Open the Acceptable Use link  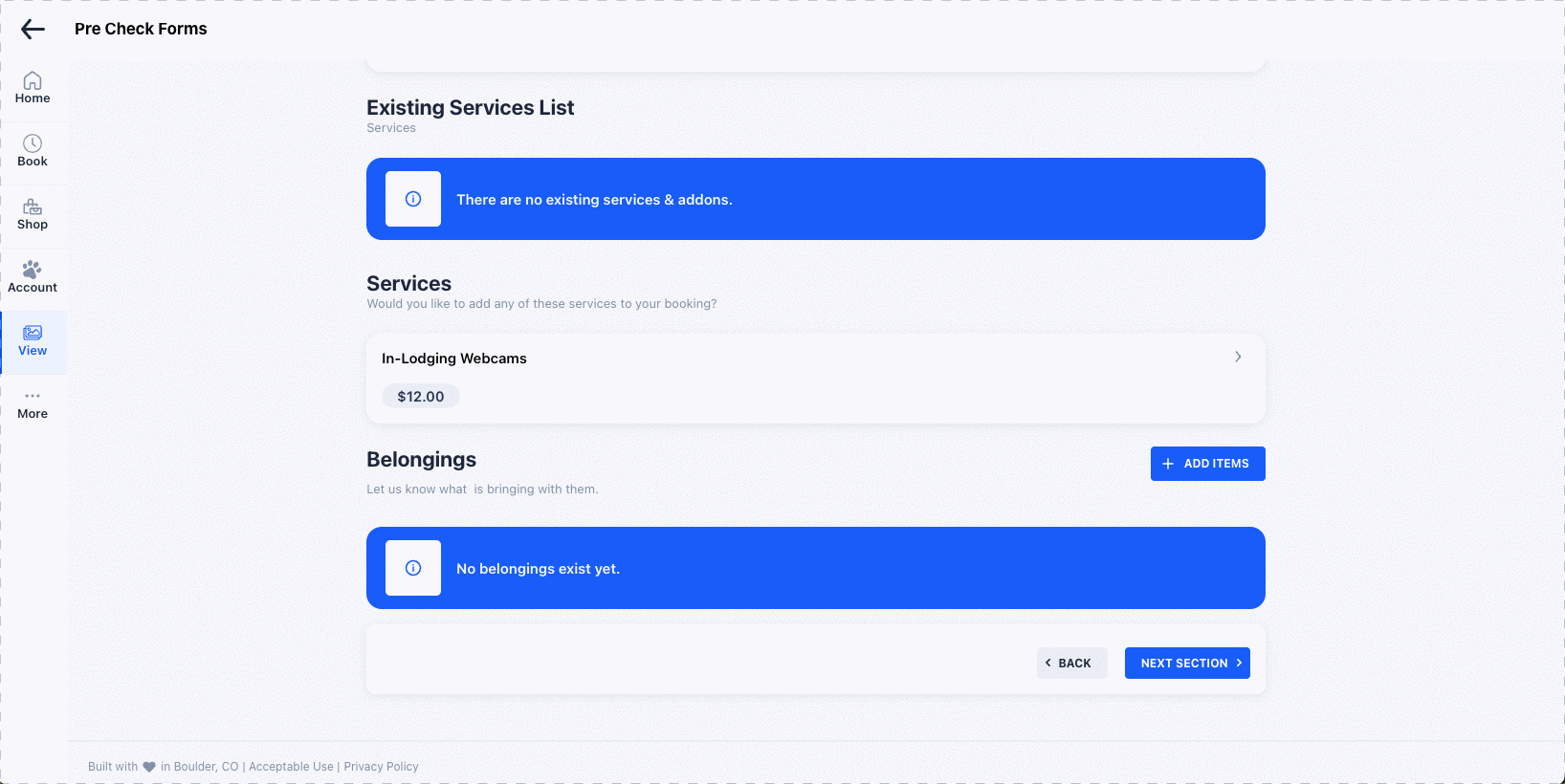coord(292,767)
